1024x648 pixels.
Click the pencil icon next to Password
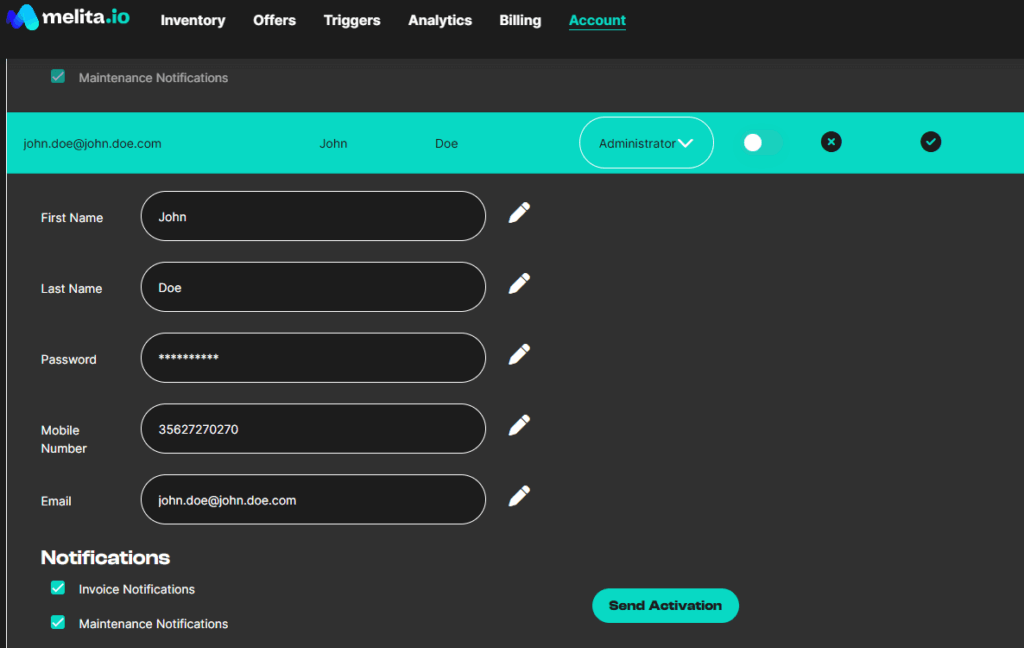(519, 354)
